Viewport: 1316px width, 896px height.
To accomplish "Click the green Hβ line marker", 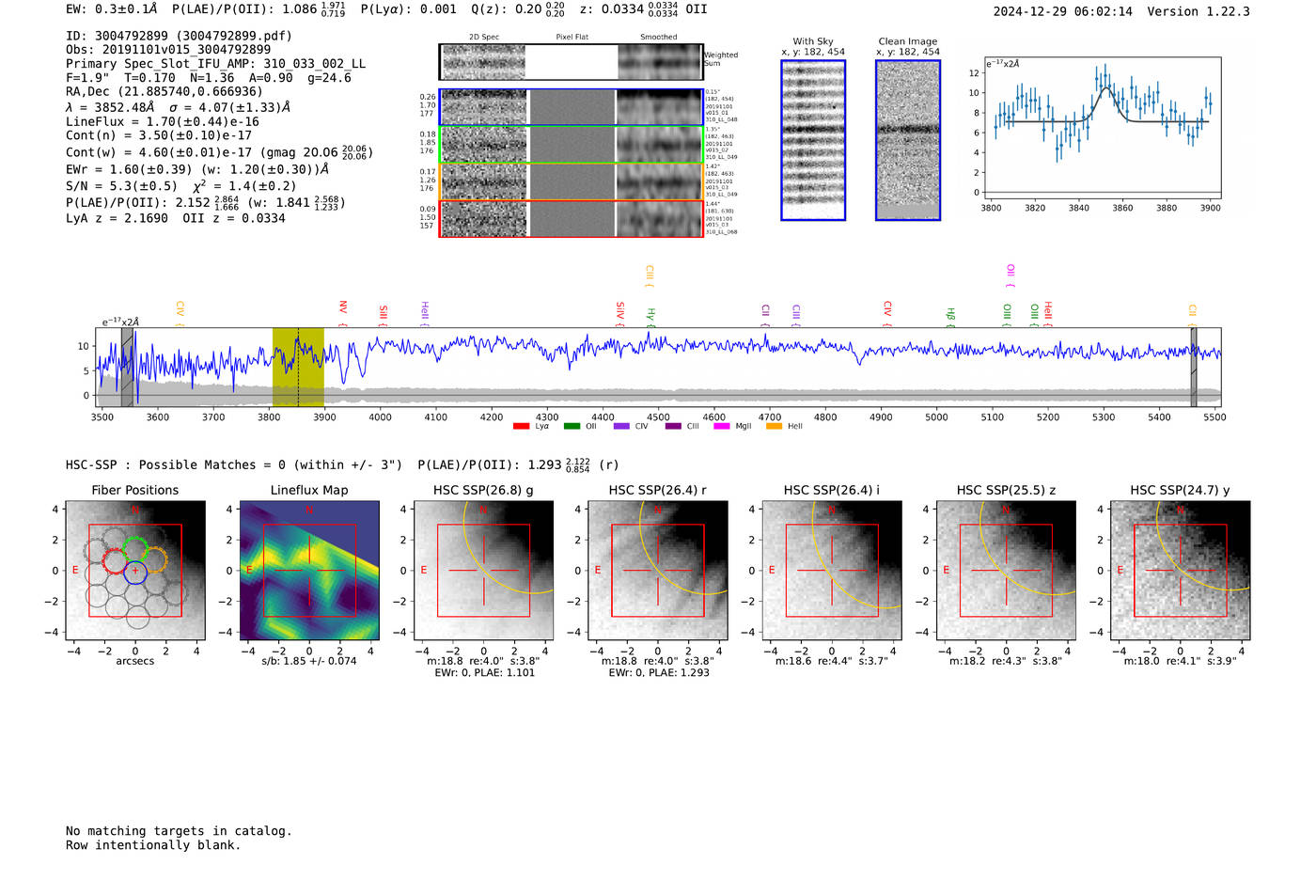I will pos(950,316).
